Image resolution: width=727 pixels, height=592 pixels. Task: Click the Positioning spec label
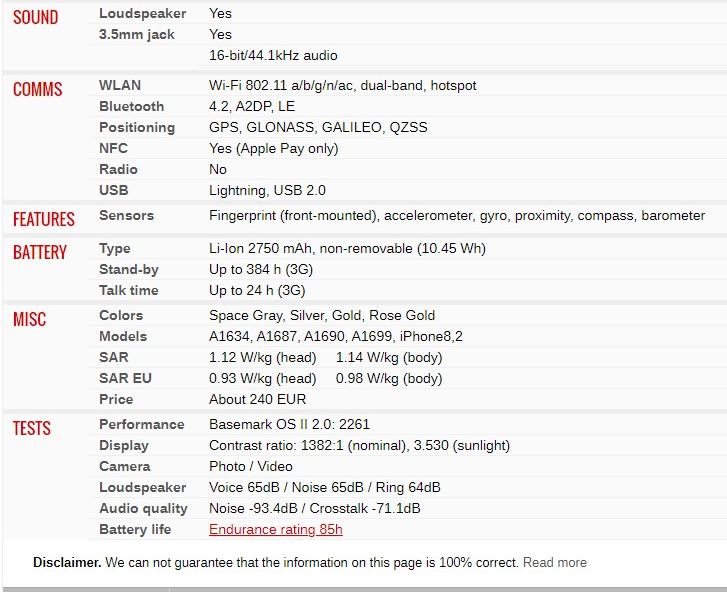pos(137,127)
